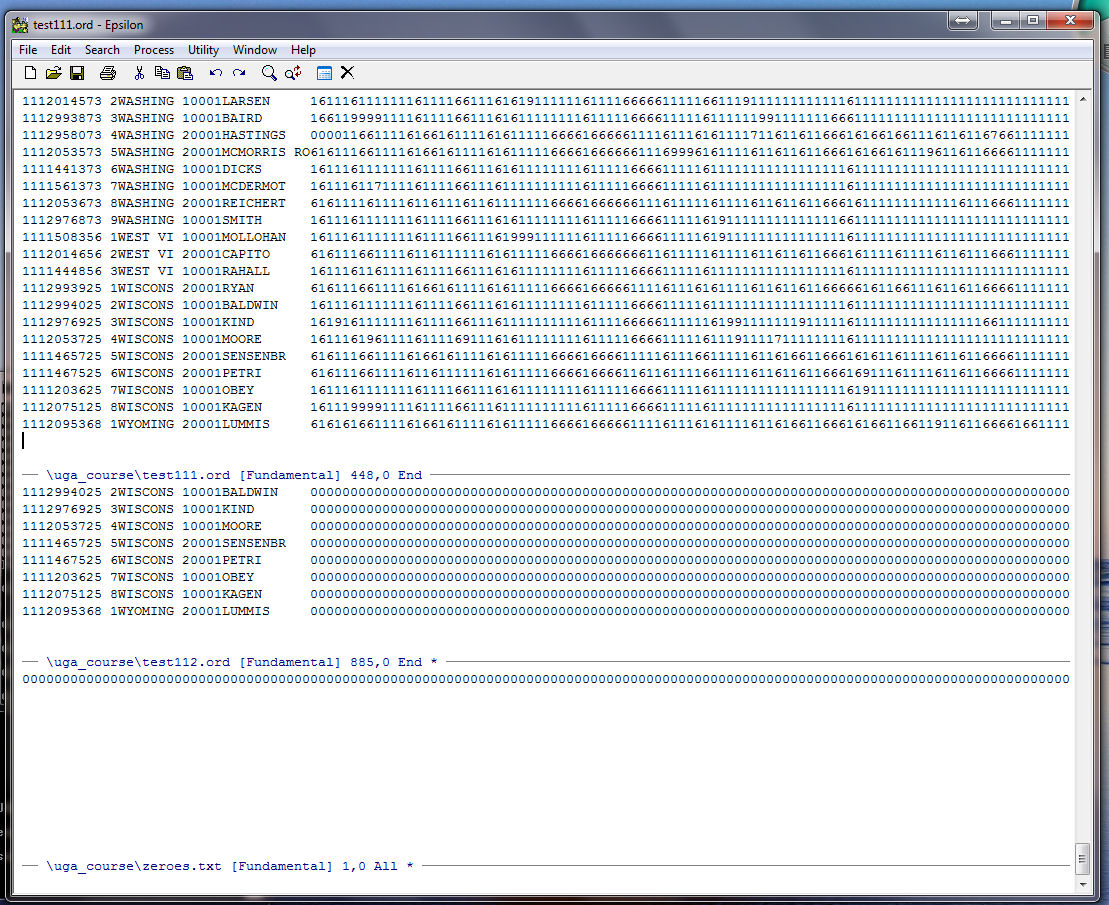The width and height of the screenshot is (1109, 905).
Task: Click the open folder toolbar icon
Action: pos(54,73)
